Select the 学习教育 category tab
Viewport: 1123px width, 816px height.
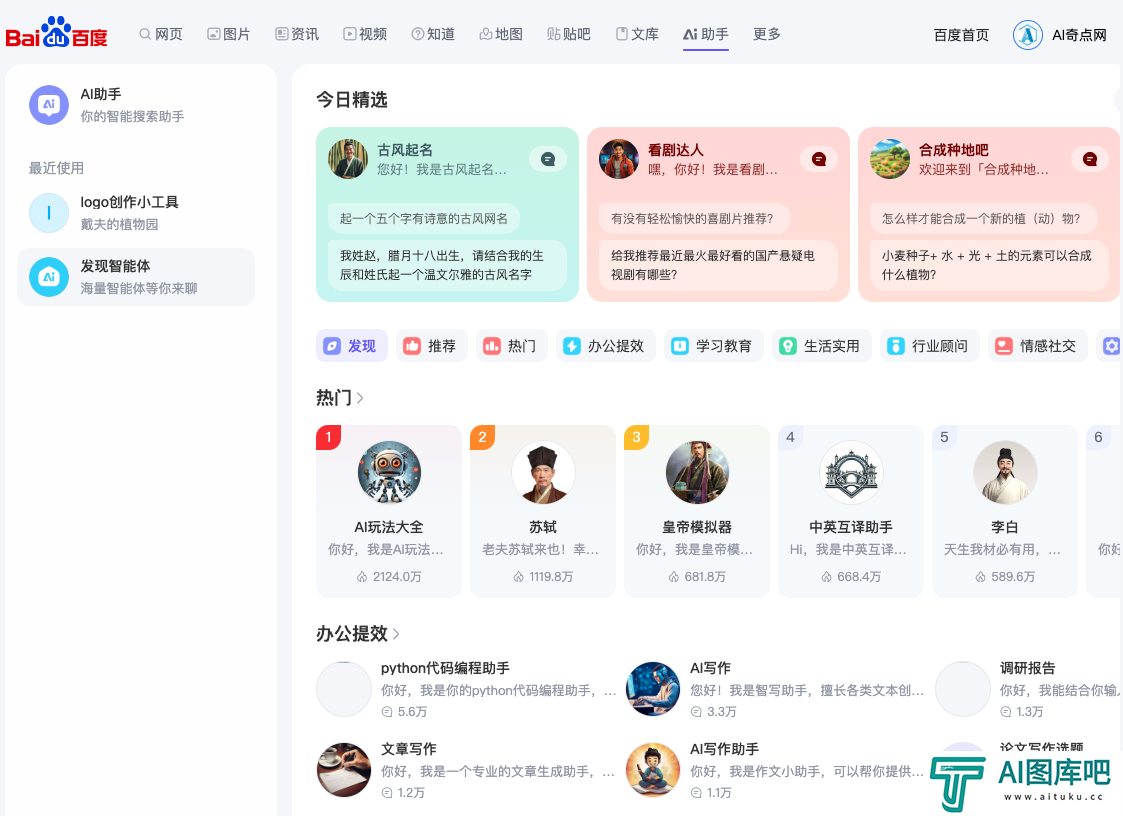[713, 346]
